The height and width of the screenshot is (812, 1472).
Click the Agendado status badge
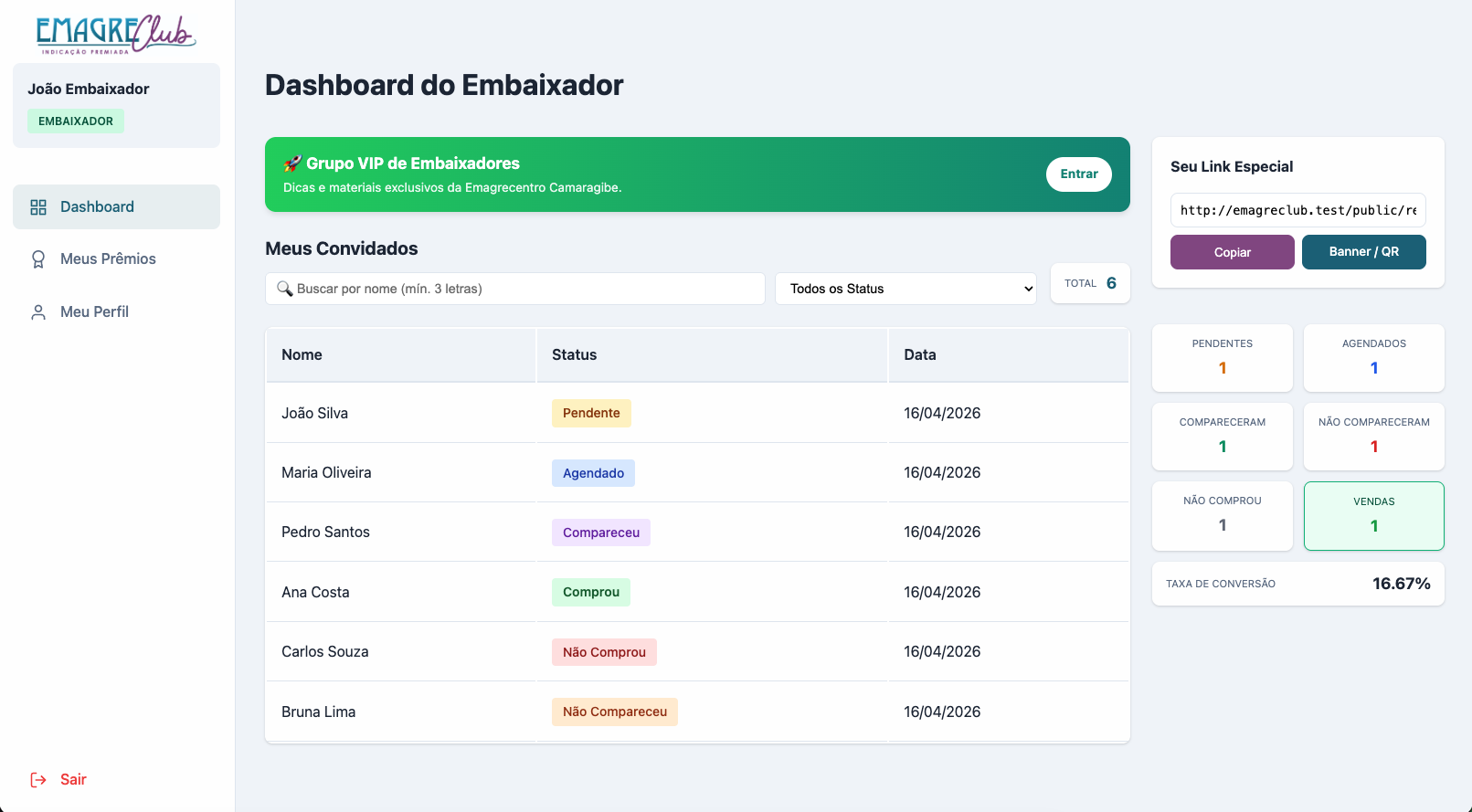click(593, 473)
